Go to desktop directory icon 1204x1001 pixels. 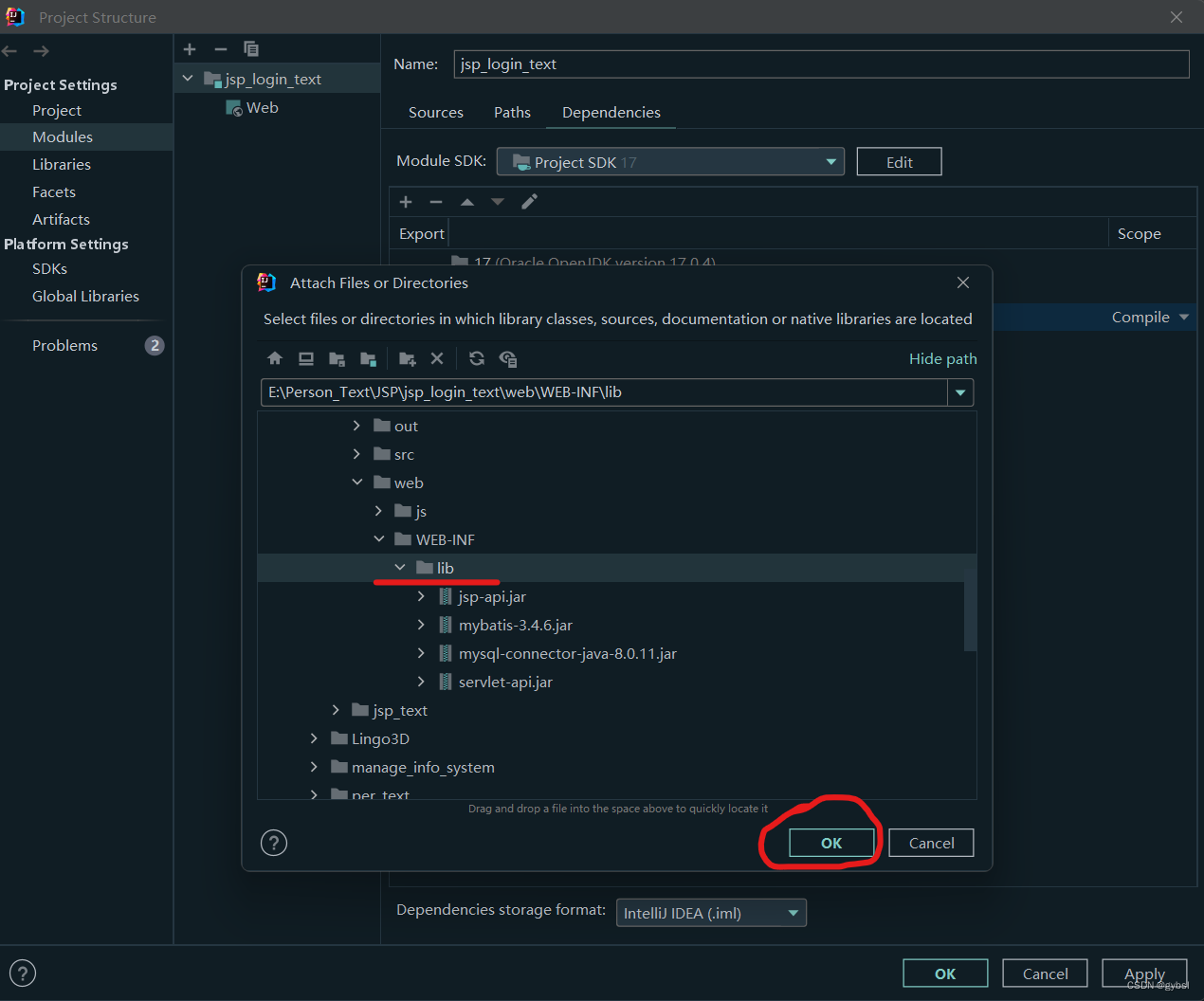click(306, 358)
